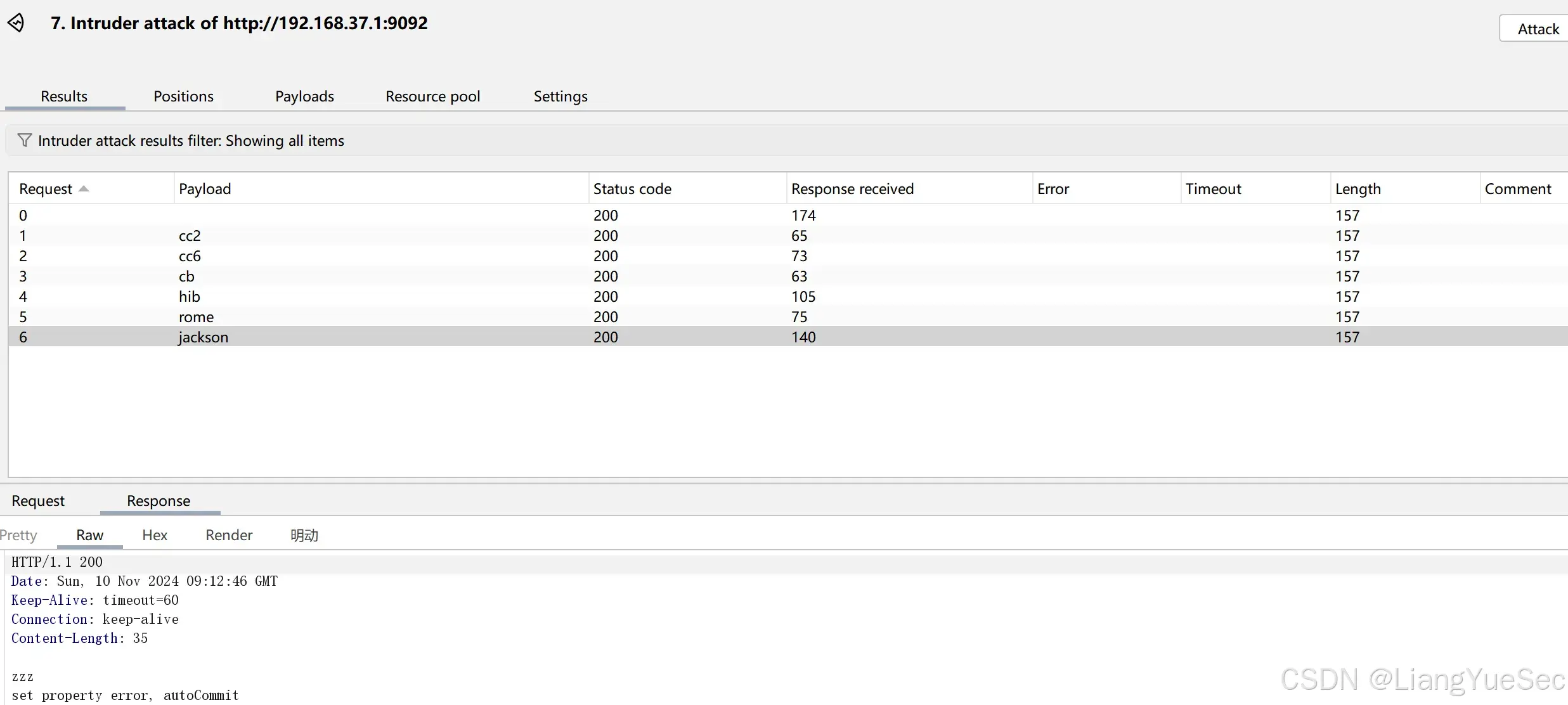The image size is (1568, 705).
Task: Open the Positions tab
Action: point(183,96)
